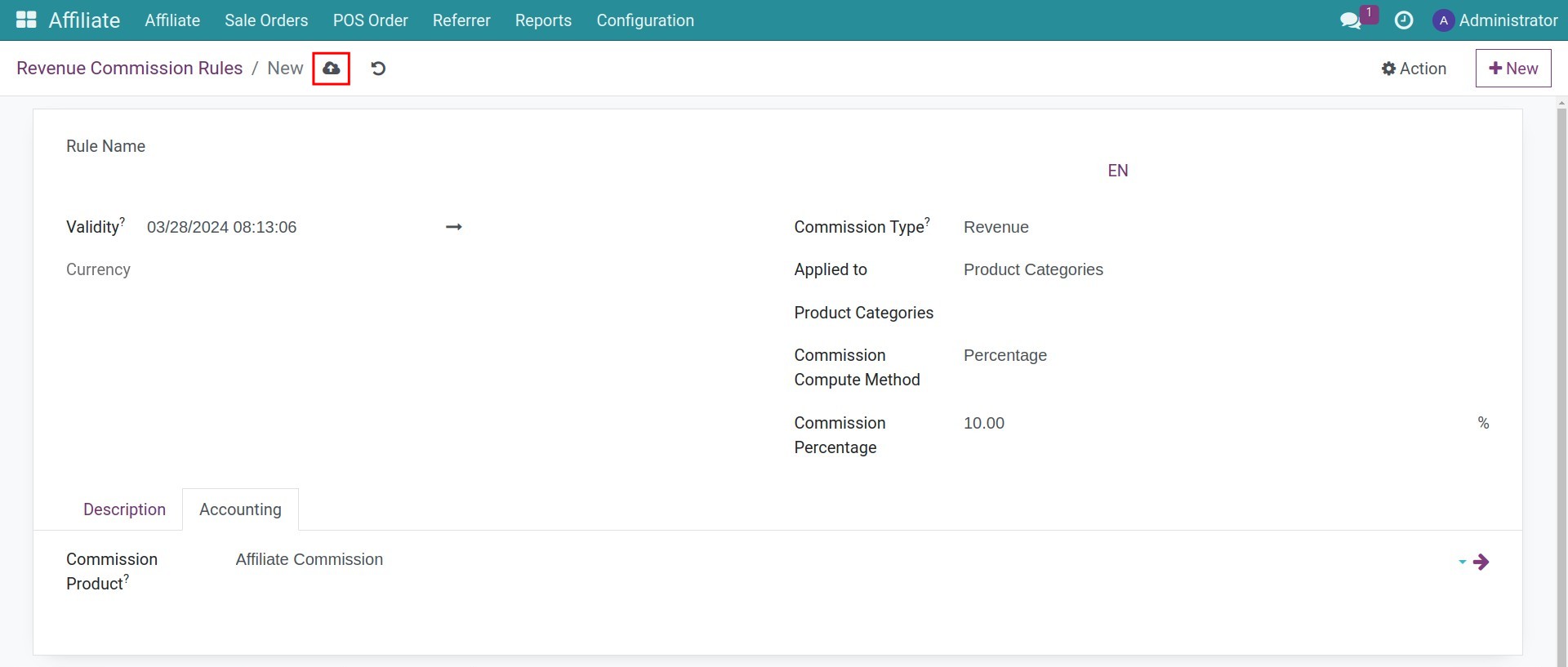Open the Action gear menu
Image resolution: width=1568 pixels, height=667 pixels.
[1414, 69]
